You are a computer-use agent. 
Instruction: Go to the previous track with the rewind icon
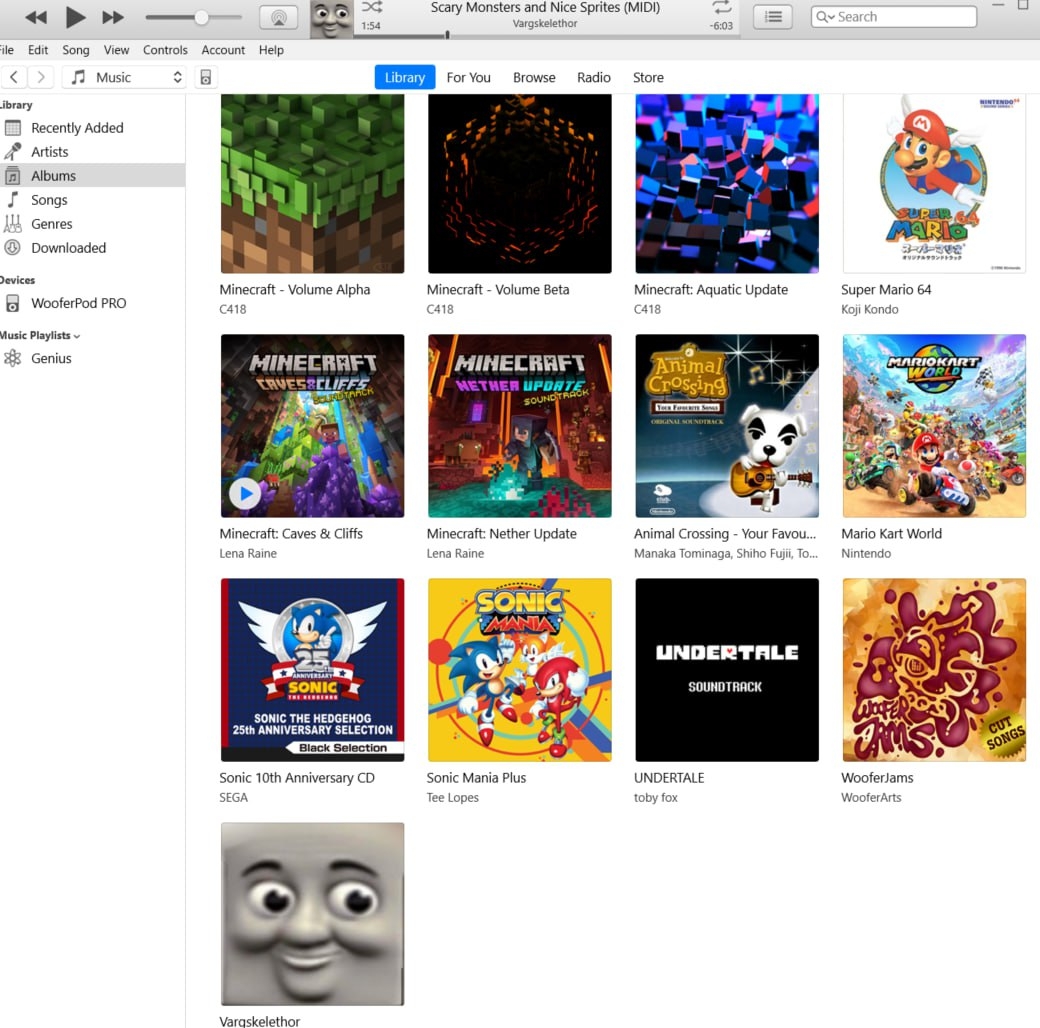click(x=36, y=17)
